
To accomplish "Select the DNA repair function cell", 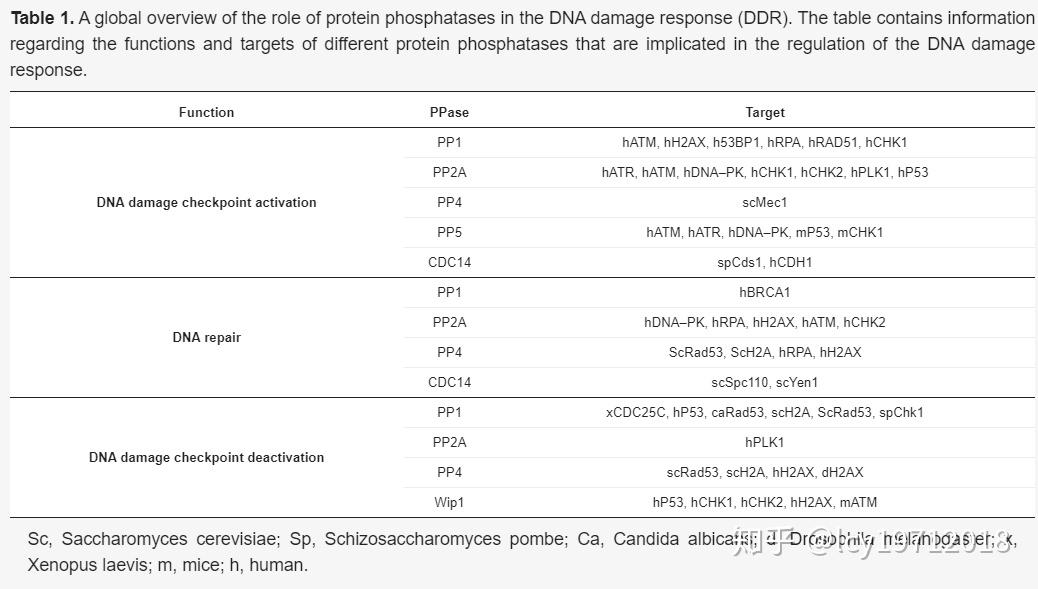I will click(x=207, y=338).
